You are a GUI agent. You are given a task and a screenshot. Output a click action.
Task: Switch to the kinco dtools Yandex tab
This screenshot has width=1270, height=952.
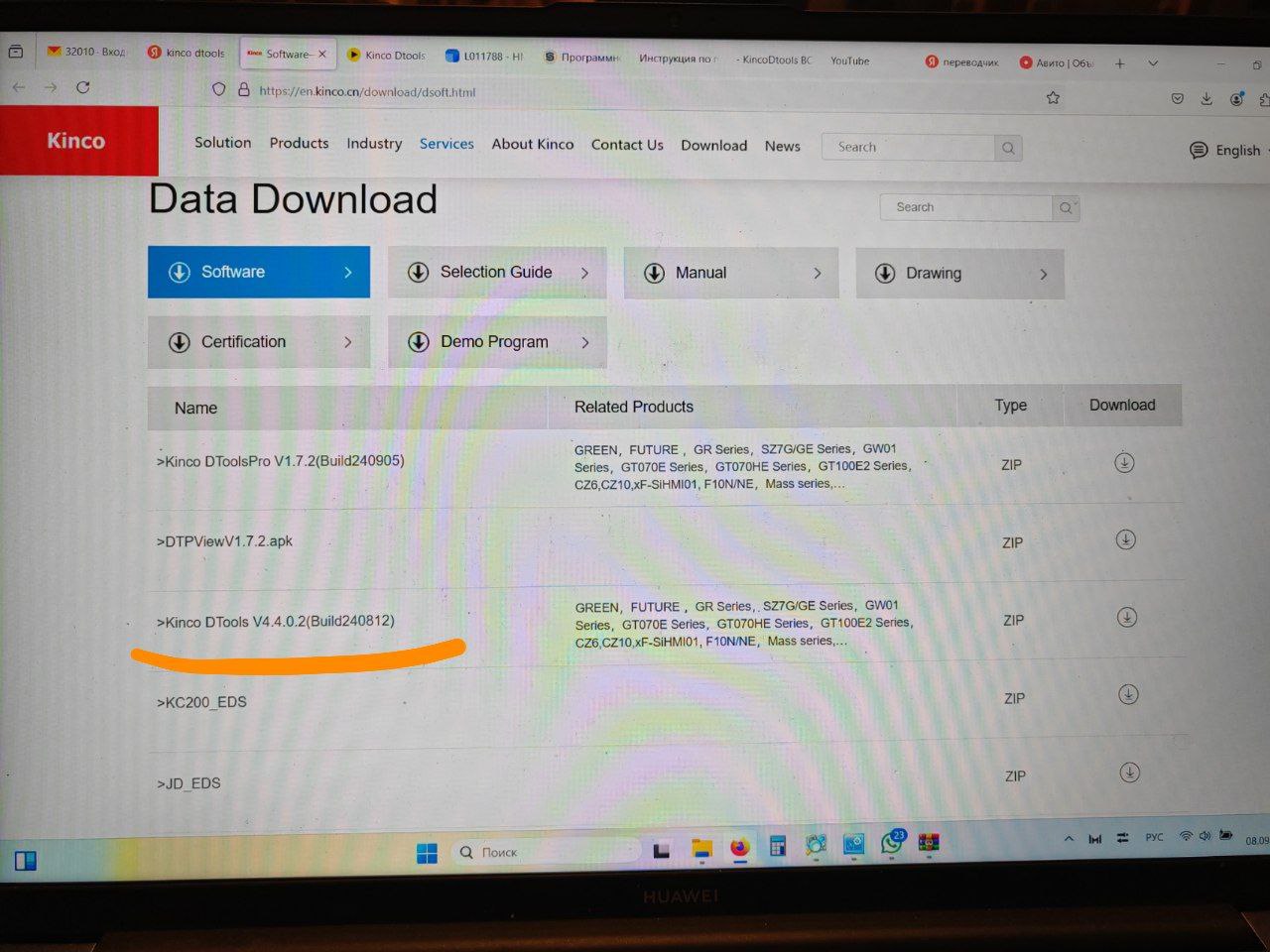pos(187,53)
